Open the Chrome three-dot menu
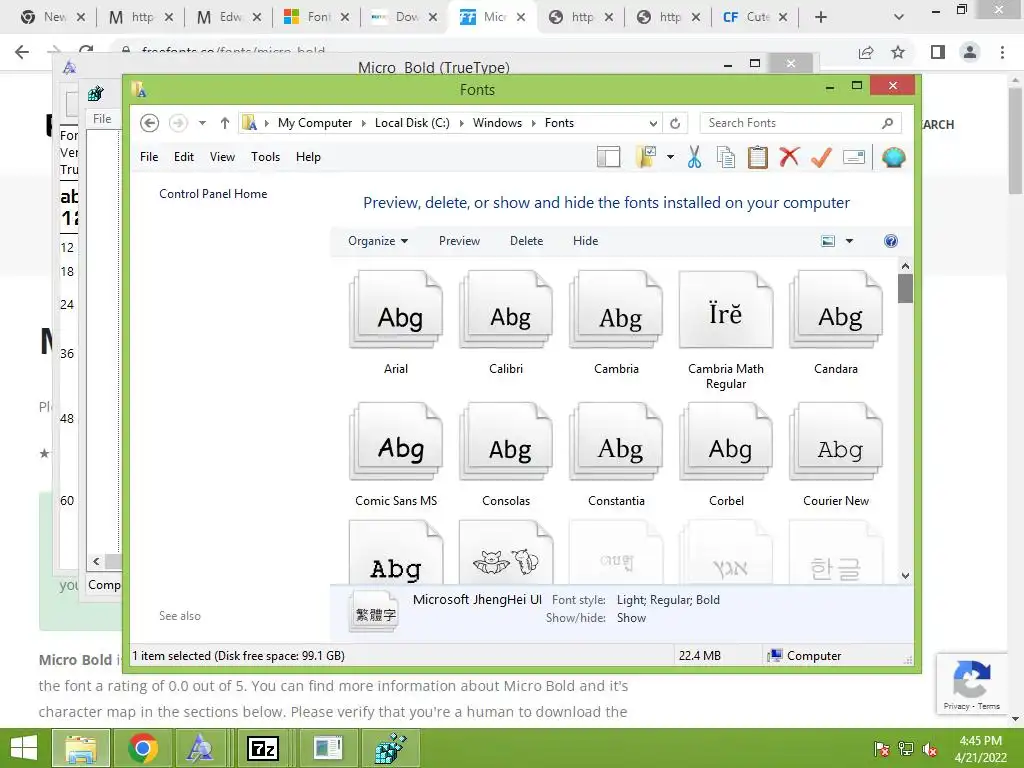The image size is (1024, 768). coord(1002,52)
